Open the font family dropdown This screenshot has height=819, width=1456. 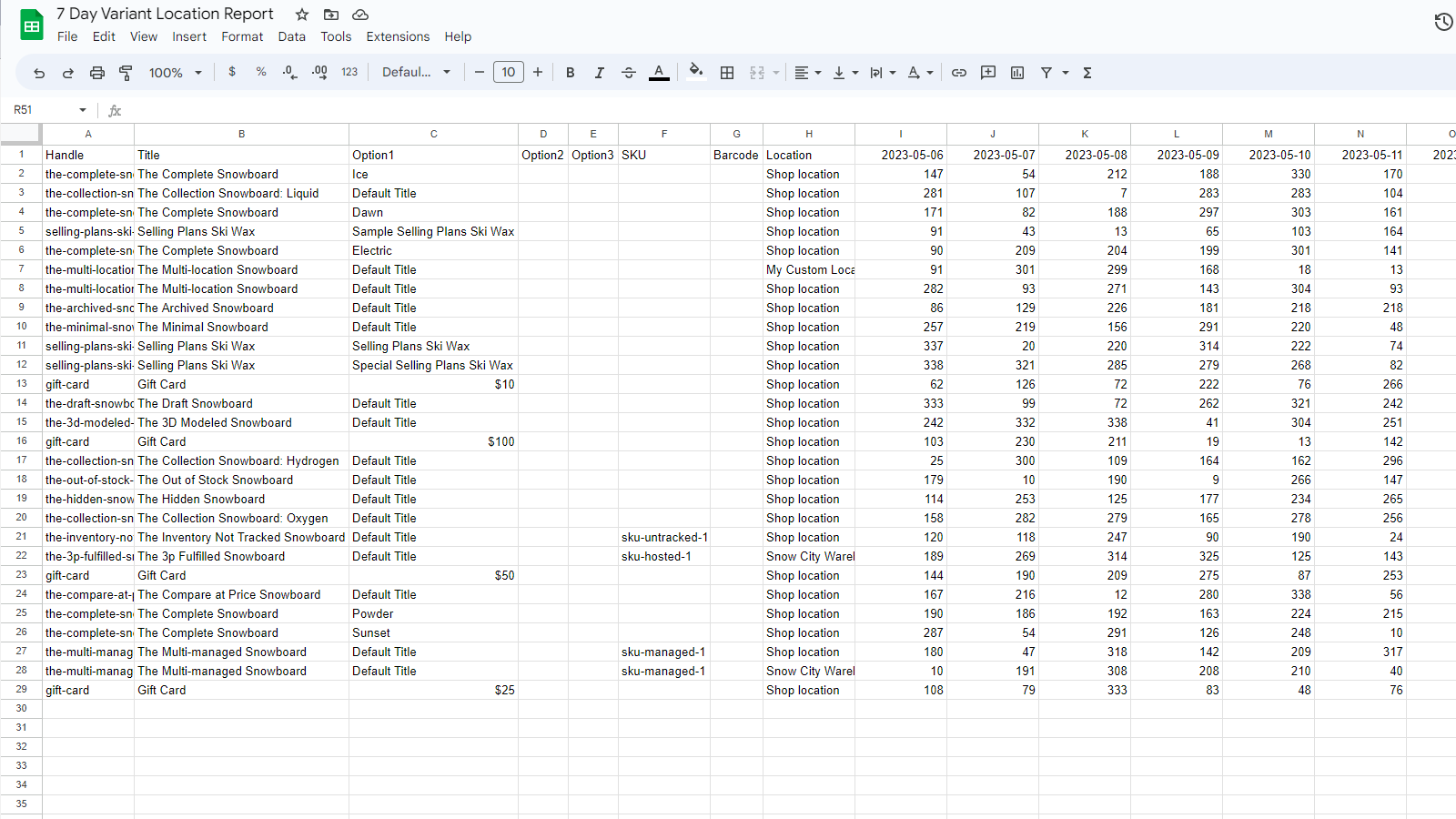(x=416, y=72)
